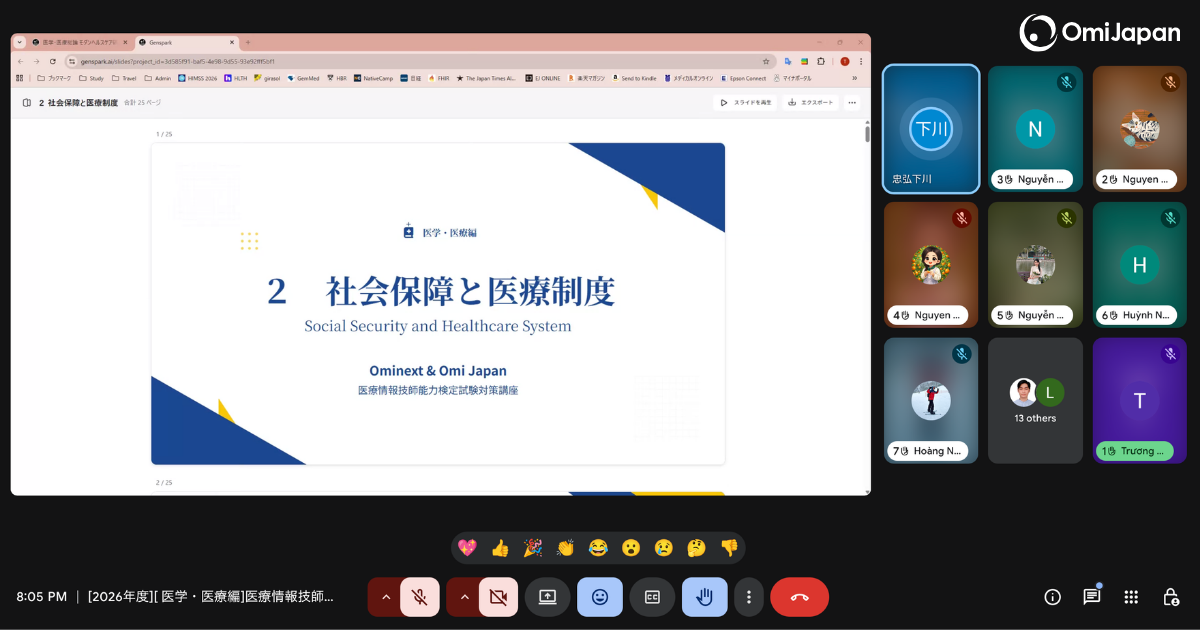Click the slide page vertical scrollbar
This screenshot has width=1200, height=630.
[867, 134]
